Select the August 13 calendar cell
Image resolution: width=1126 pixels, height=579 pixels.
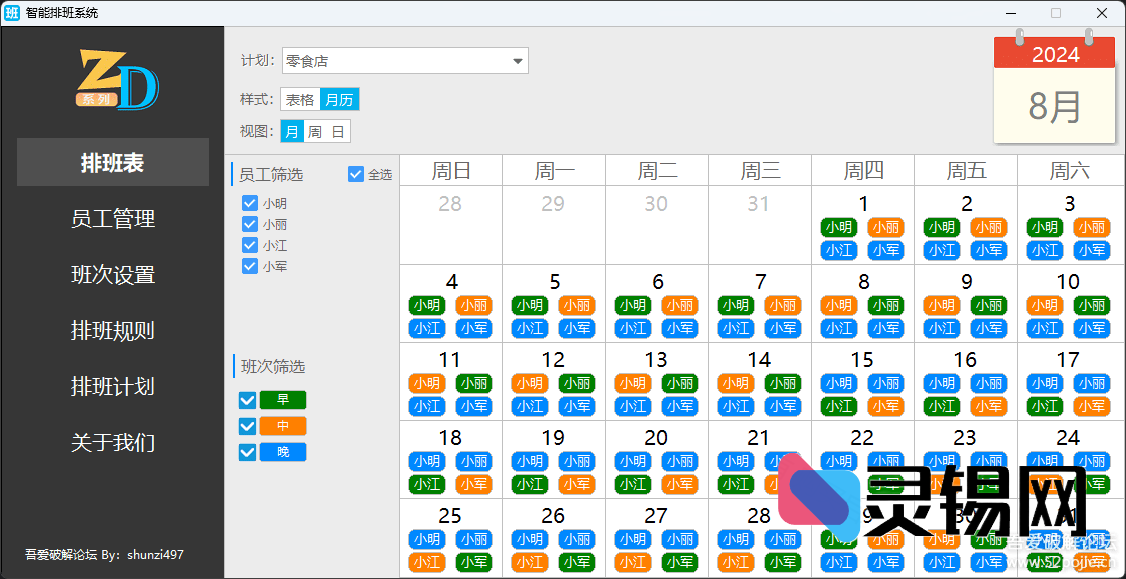[656, 360]
